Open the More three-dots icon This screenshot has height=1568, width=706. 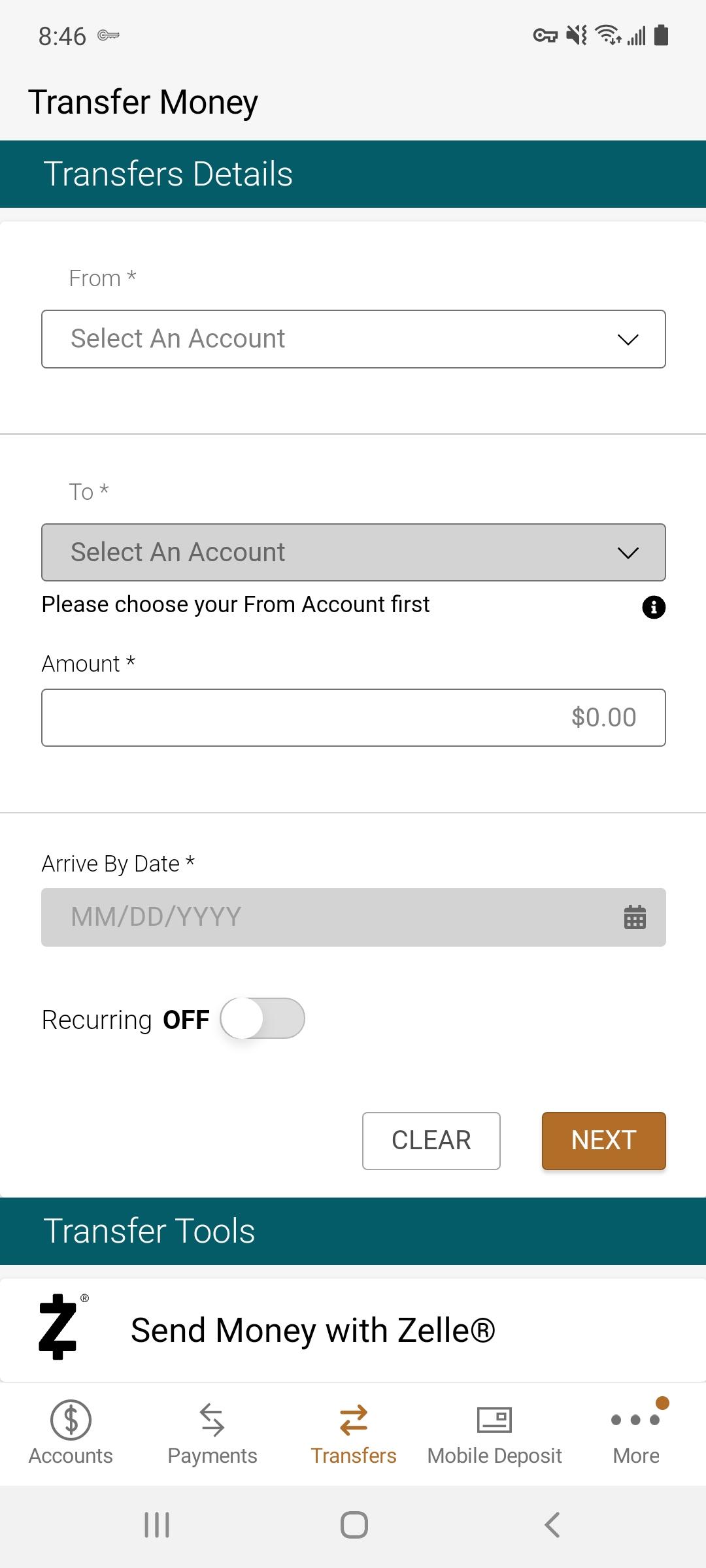point(635,1420)
